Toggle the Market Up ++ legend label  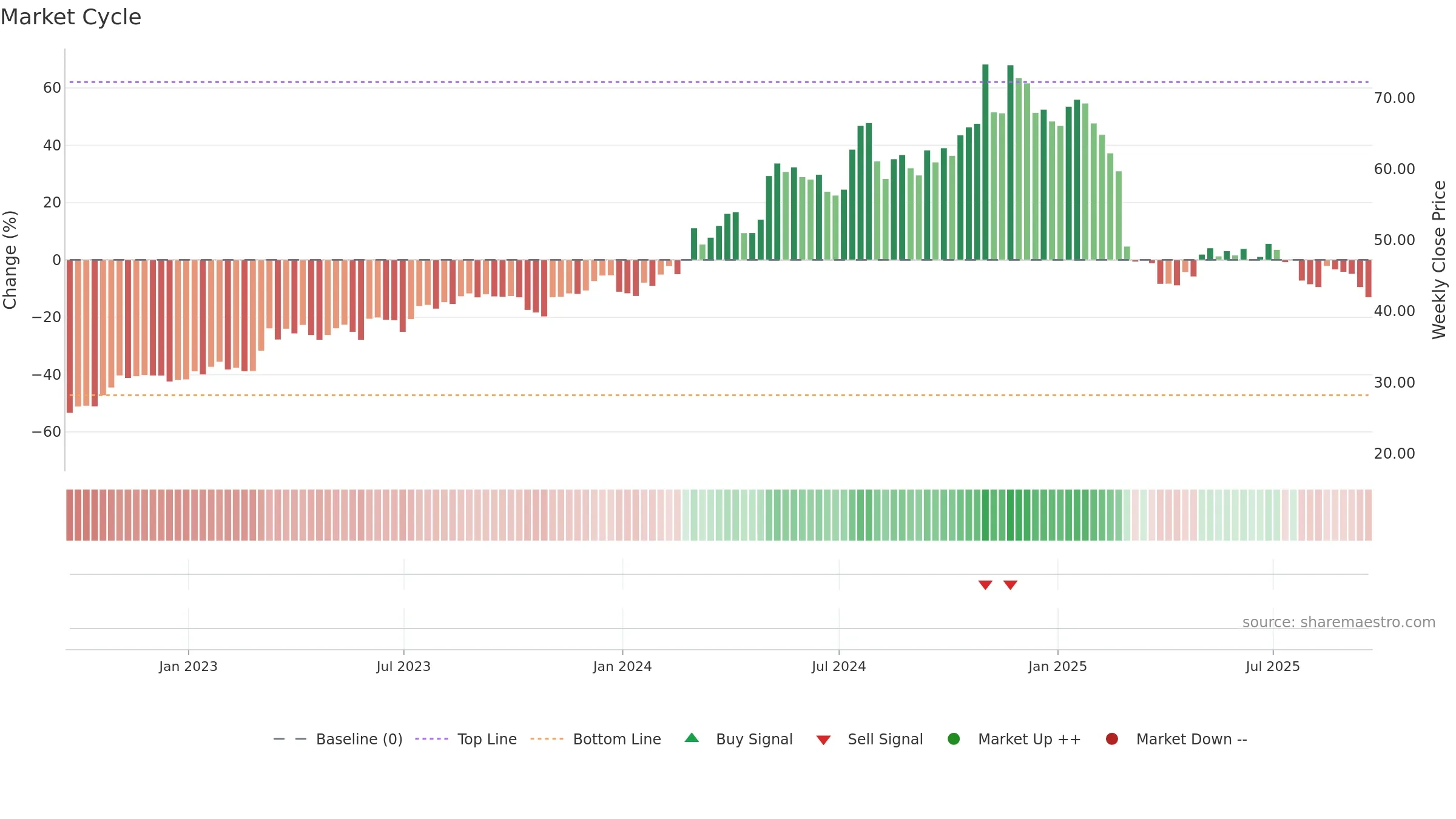pos(1030,739)
